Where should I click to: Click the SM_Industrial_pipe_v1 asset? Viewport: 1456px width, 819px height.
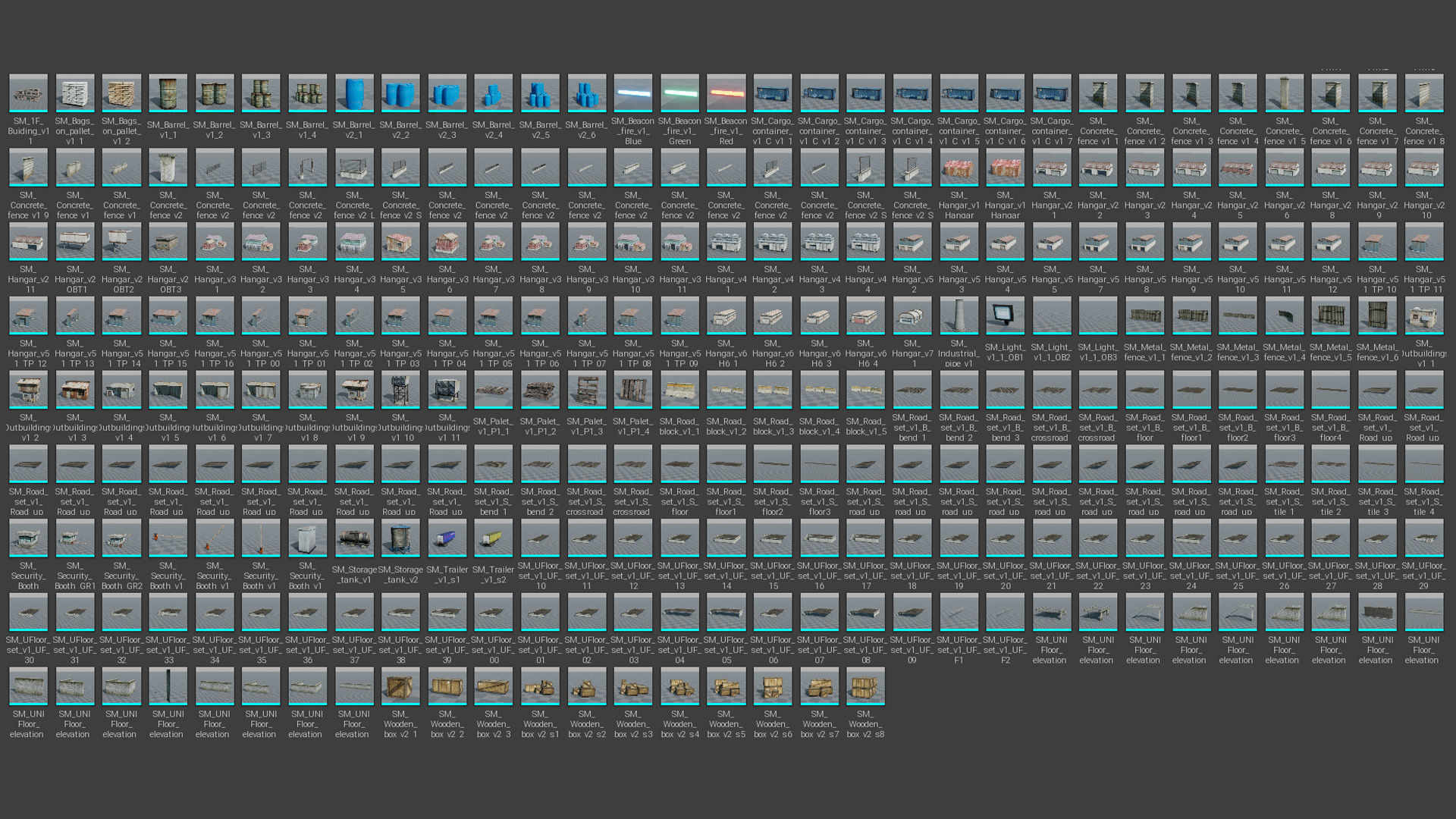tap(959, 315)
